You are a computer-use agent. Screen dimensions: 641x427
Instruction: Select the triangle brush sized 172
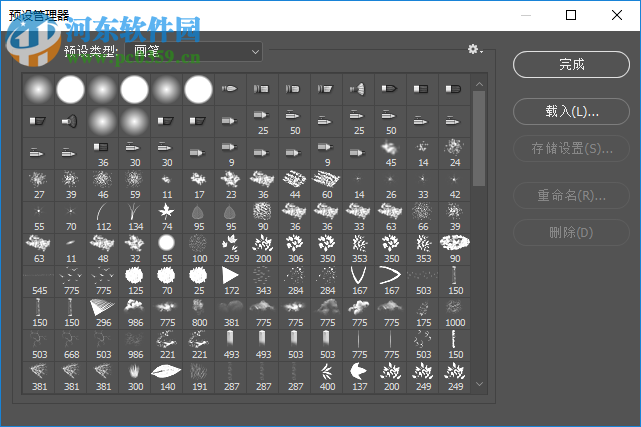coord(231,277)
